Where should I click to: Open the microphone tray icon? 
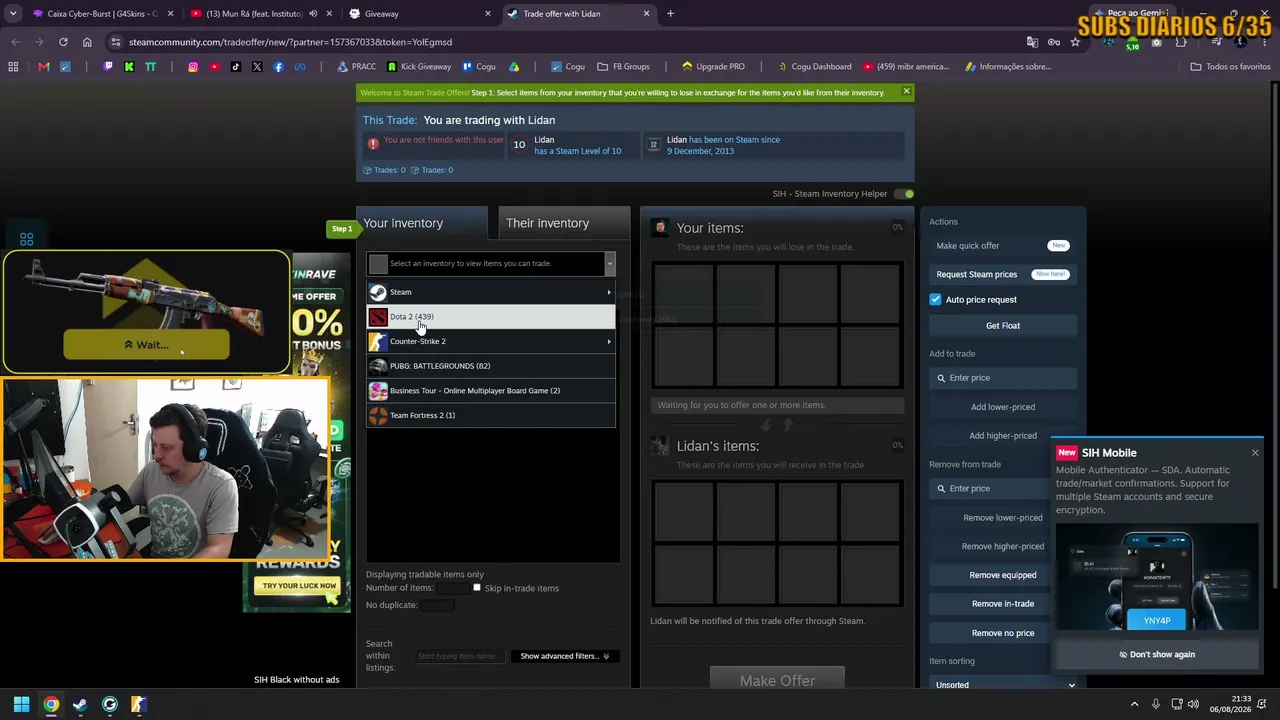click(1156, 704)
